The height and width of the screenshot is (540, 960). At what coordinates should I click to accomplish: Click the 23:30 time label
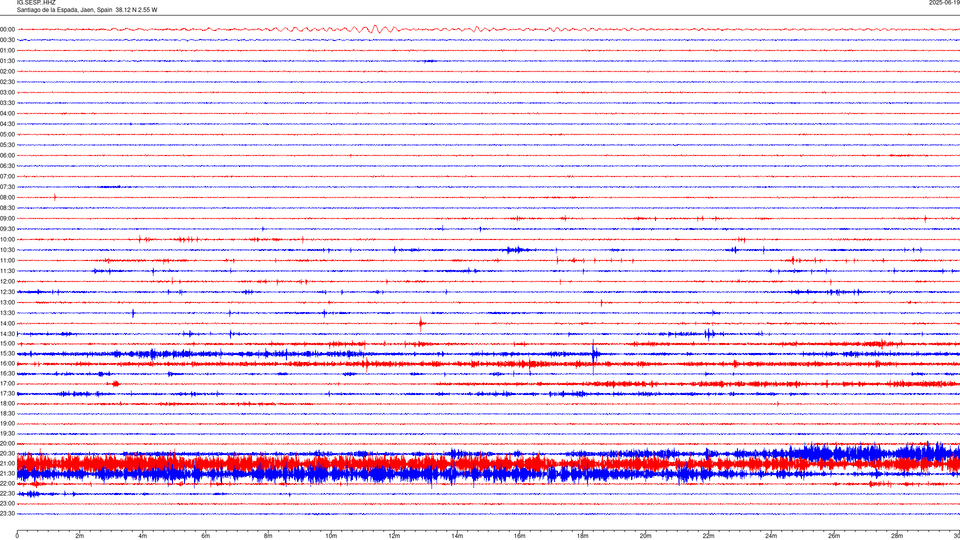(x=7, y=514)
